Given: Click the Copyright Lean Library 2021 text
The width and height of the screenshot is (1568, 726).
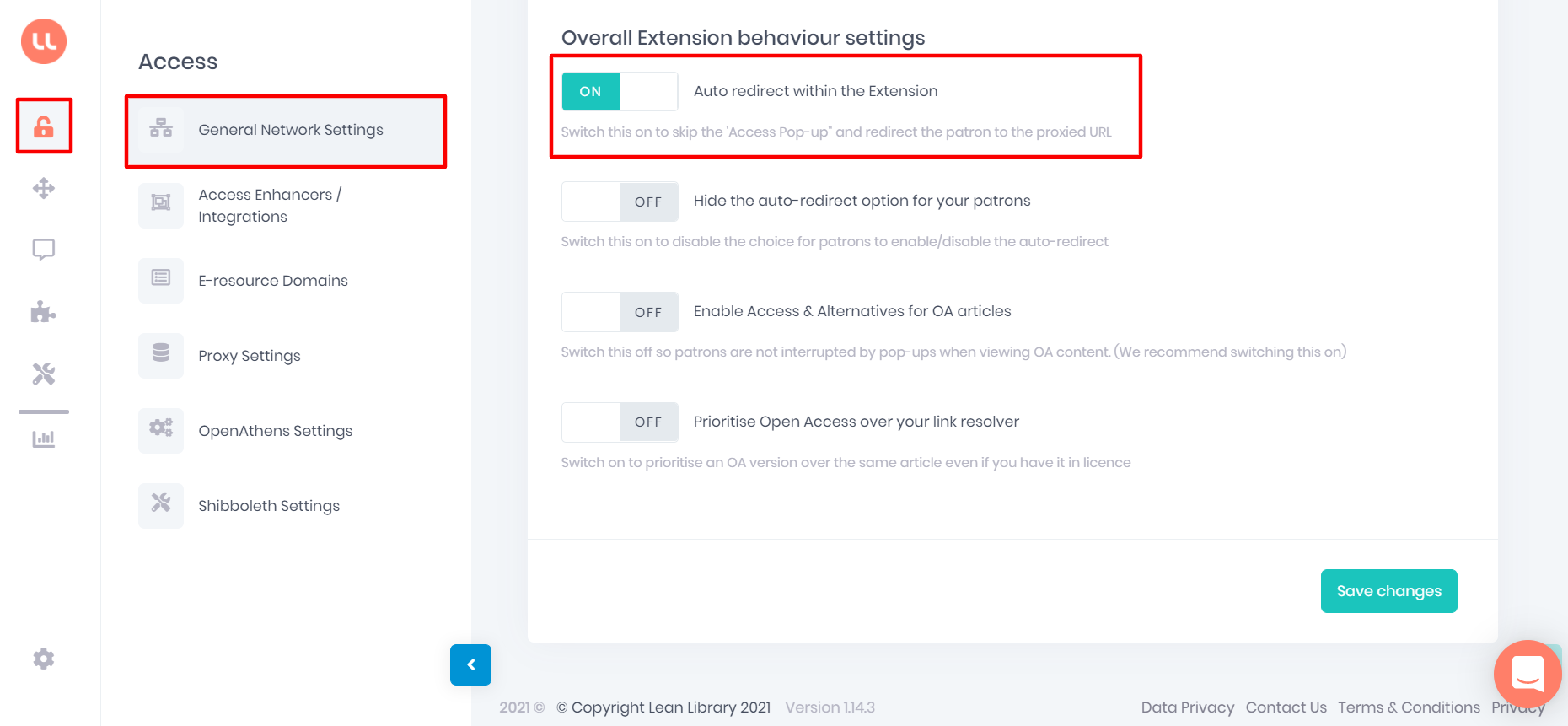Looking at the screenshot, I should point(663,707).
